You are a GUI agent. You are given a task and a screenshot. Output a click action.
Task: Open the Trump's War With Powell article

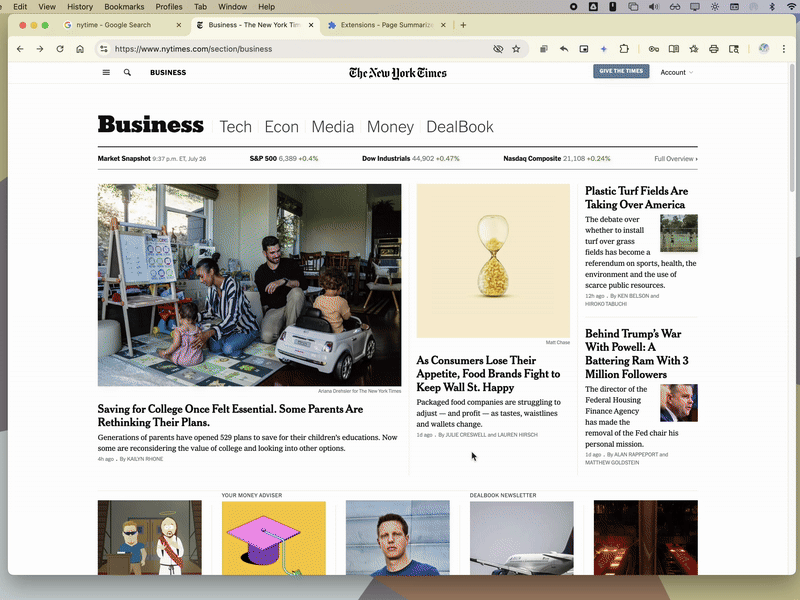tap(637, 354)
